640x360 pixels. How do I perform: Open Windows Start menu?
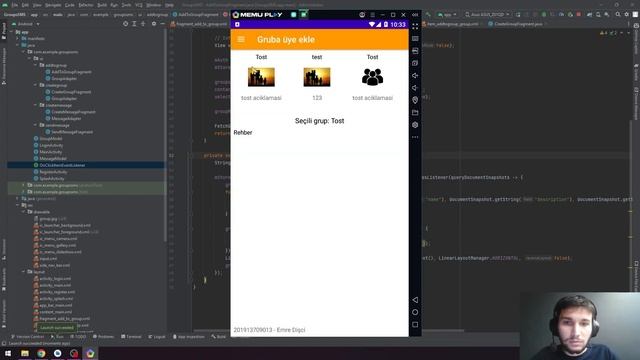click(x=8, y=353)
